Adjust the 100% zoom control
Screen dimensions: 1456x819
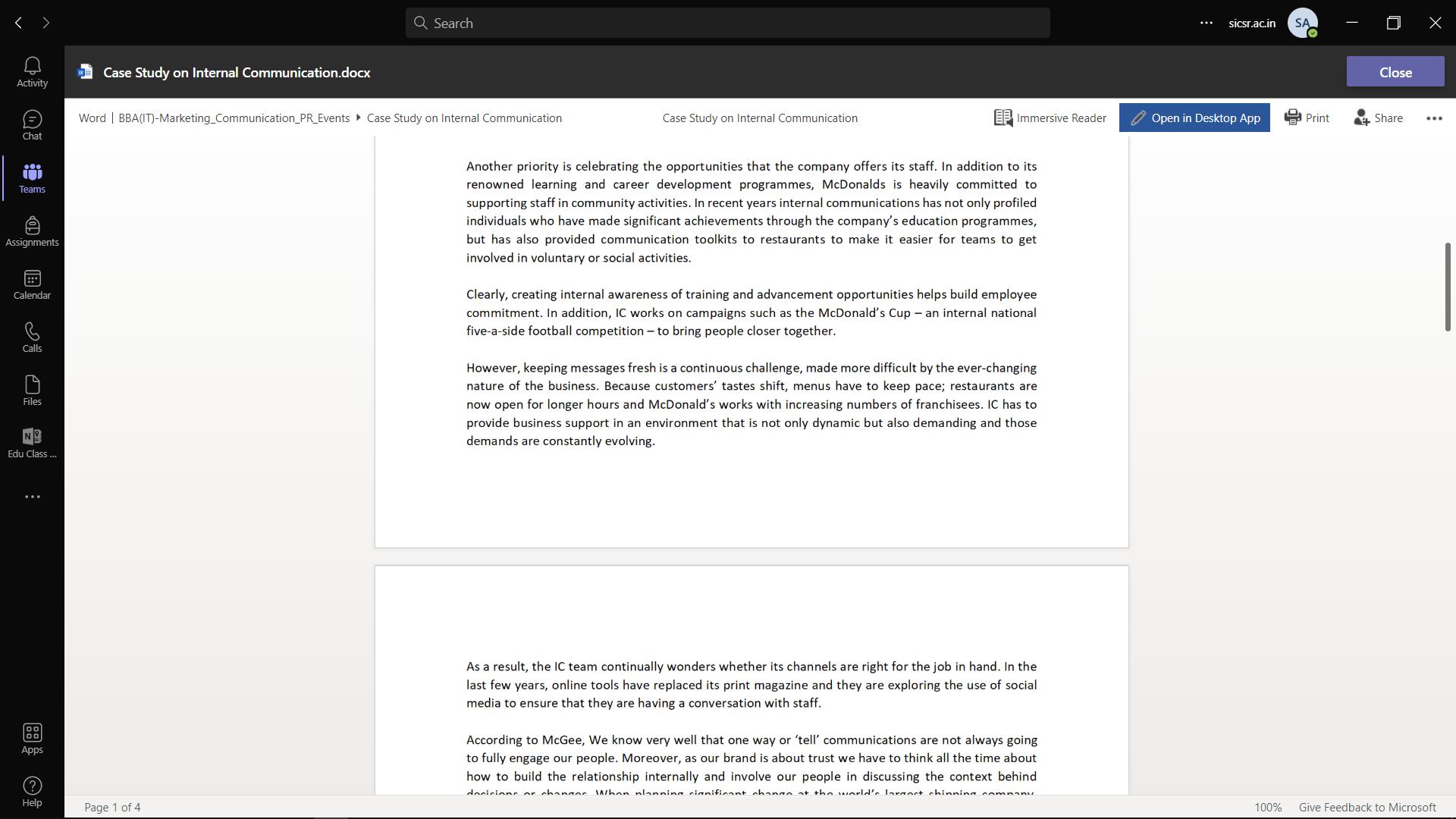[x=1268, y=807]
